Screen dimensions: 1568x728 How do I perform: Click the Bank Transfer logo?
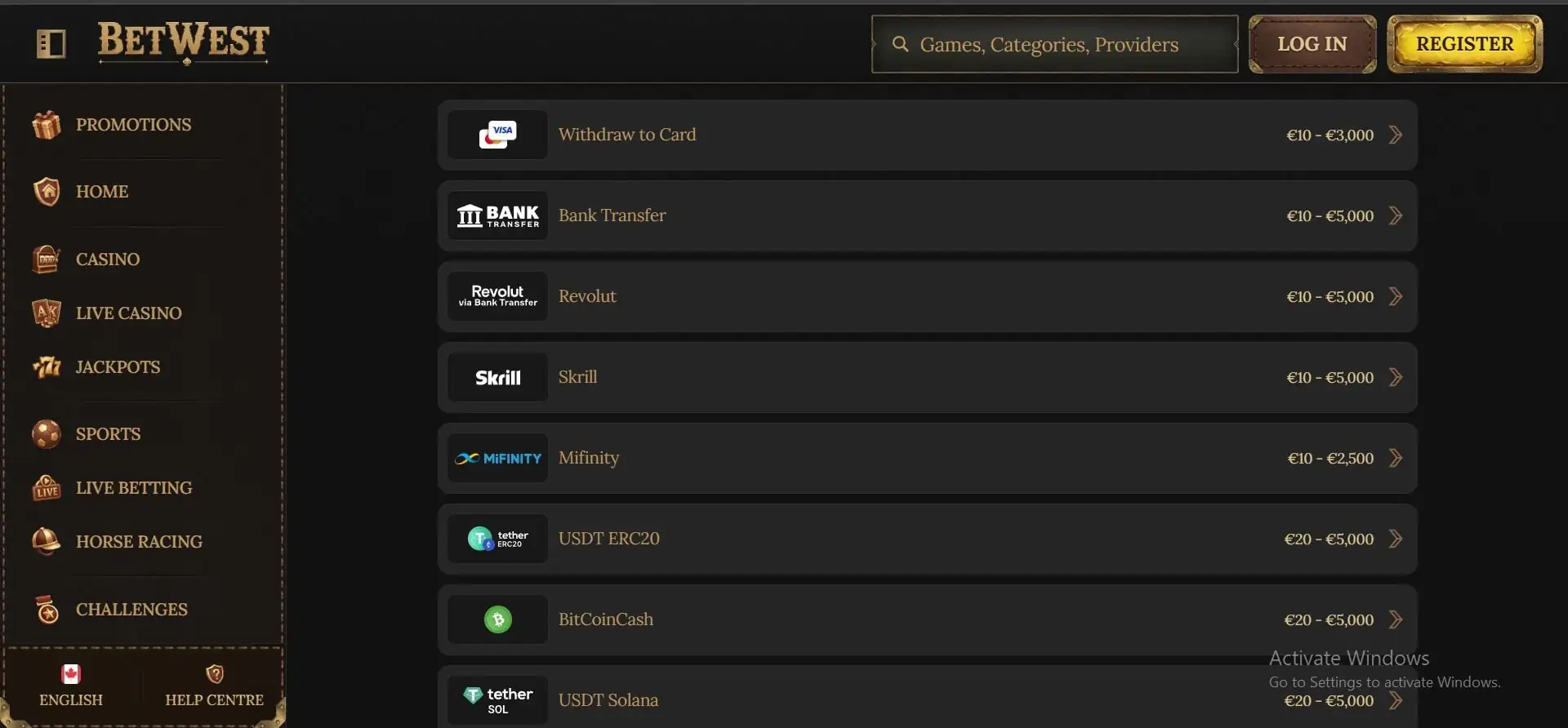497,215
